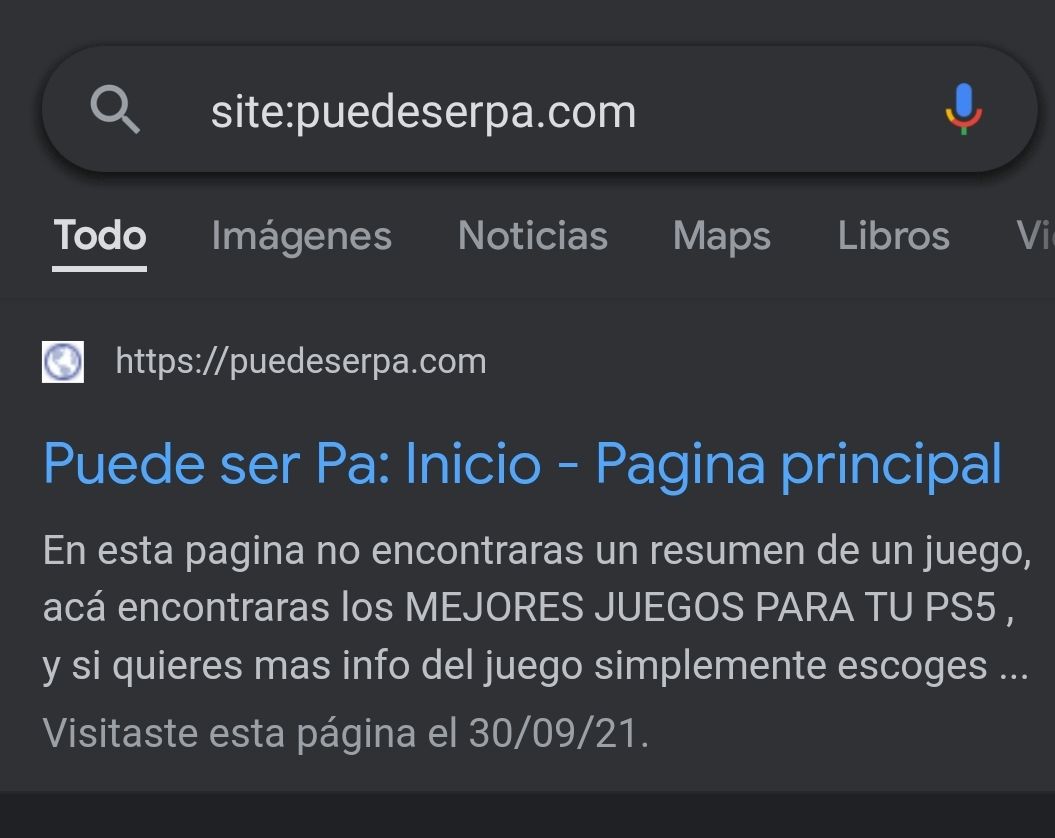Image resolution: width=1055 pixels, height=838 pixels.
Task: Click the snippet text starting with En esta pagina
Action: pyautogui.click(x=537, y=608)
